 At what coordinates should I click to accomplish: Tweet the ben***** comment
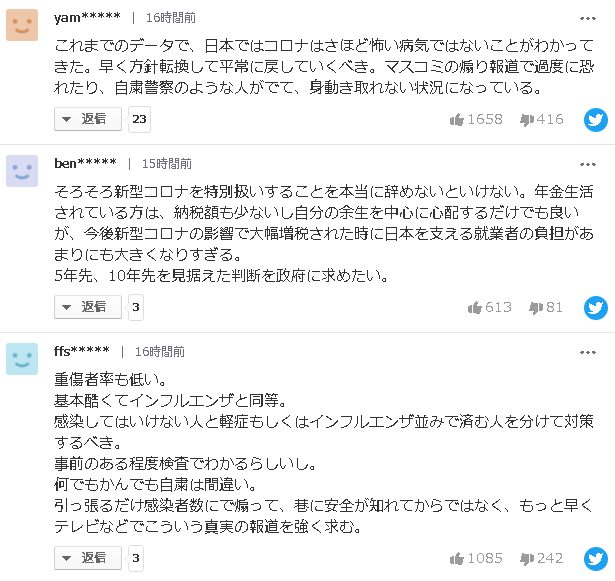click(595, 308)
